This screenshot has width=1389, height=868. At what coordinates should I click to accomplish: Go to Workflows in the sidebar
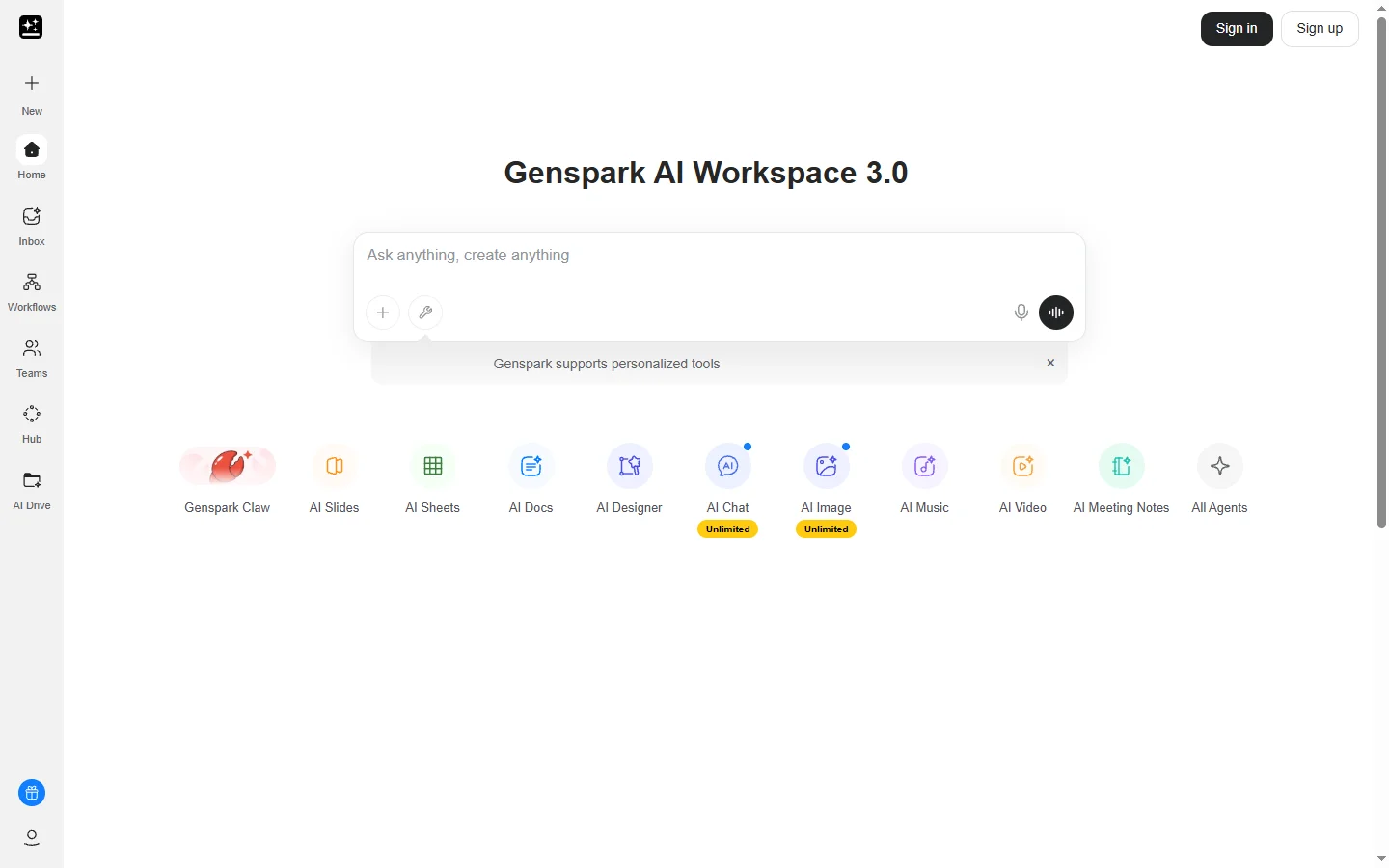pos(31,289)
